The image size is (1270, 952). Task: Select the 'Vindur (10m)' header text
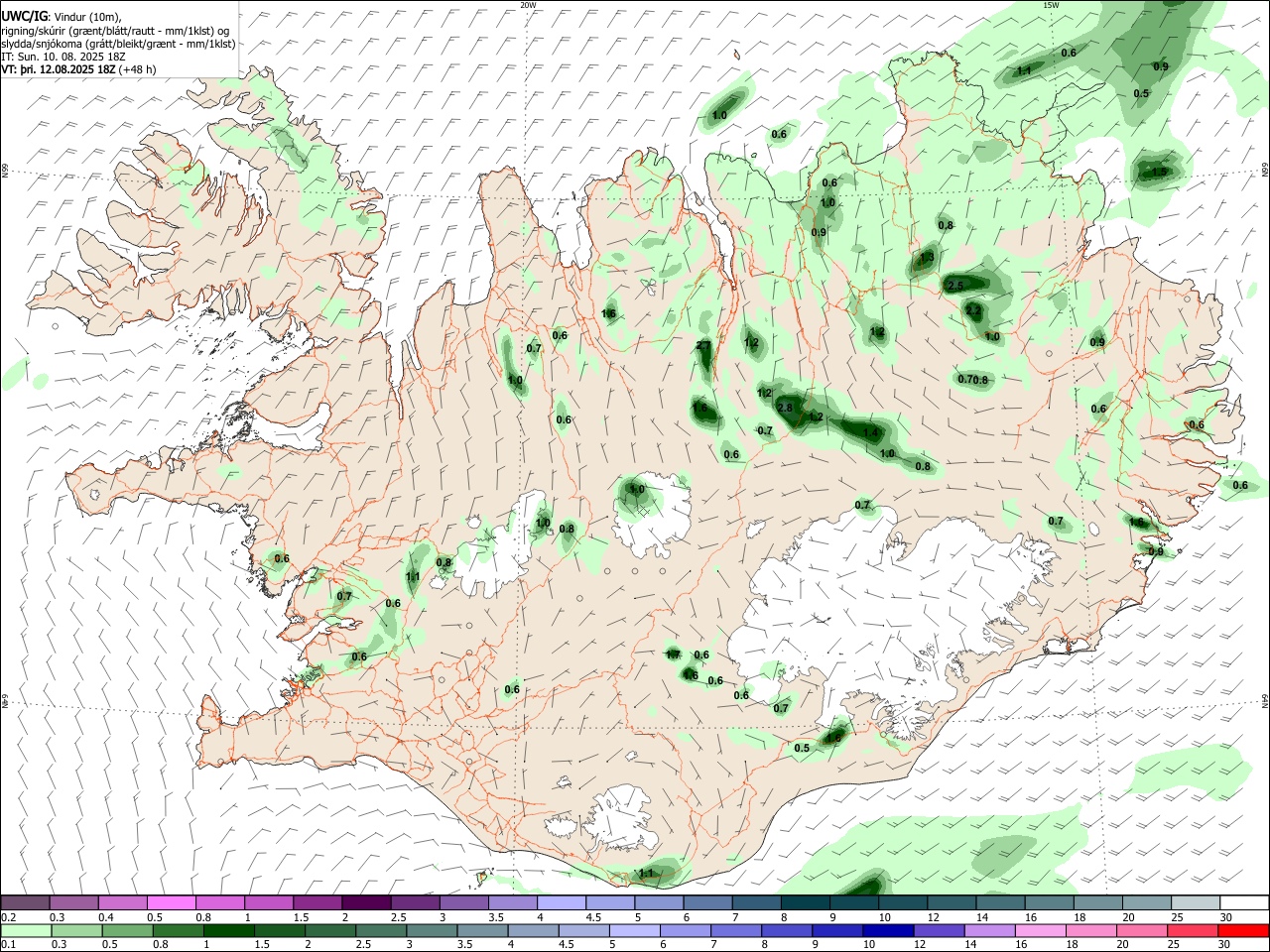coord(86,17)
